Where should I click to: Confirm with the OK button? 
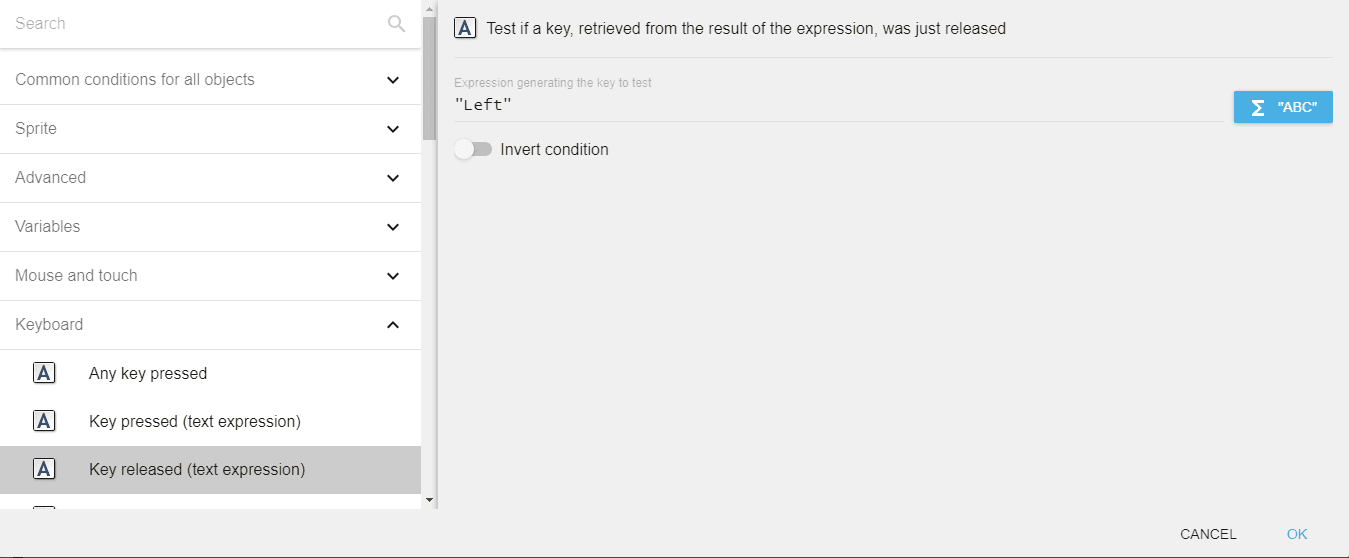pos(1297,534)
